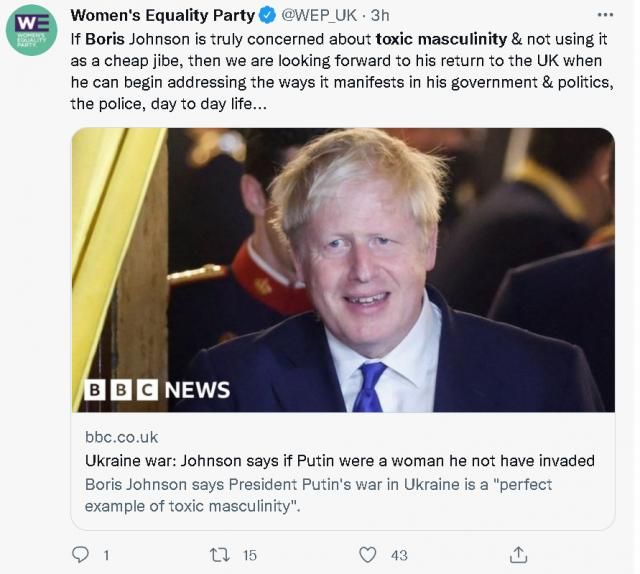This screenshot has height=574, width=640.
Task: Click the @WEP_UK handle
Action: (318, 16)
